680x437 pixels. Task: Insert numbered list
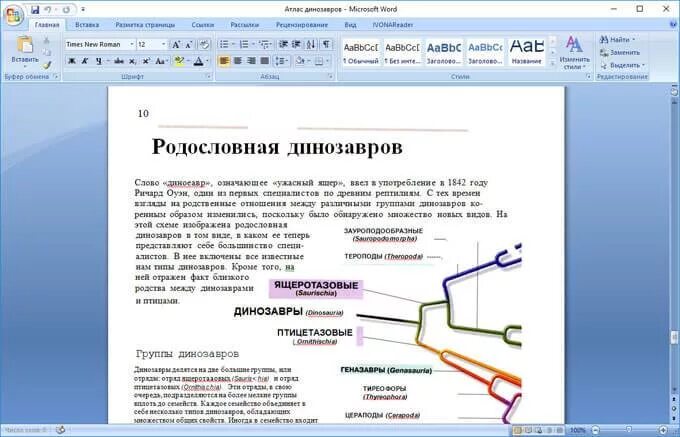pyautogui.click(x=244, y=45)
